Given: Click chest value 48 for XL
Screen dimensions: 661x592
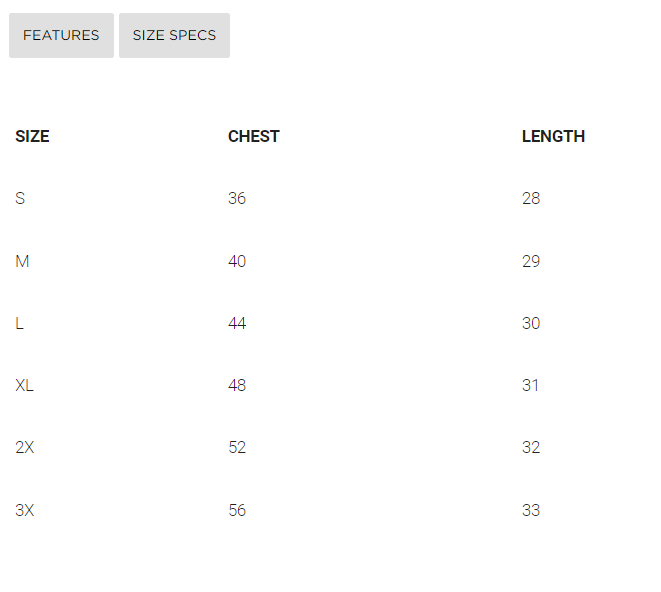Looking at the screenshot, I should click(237, 385).
